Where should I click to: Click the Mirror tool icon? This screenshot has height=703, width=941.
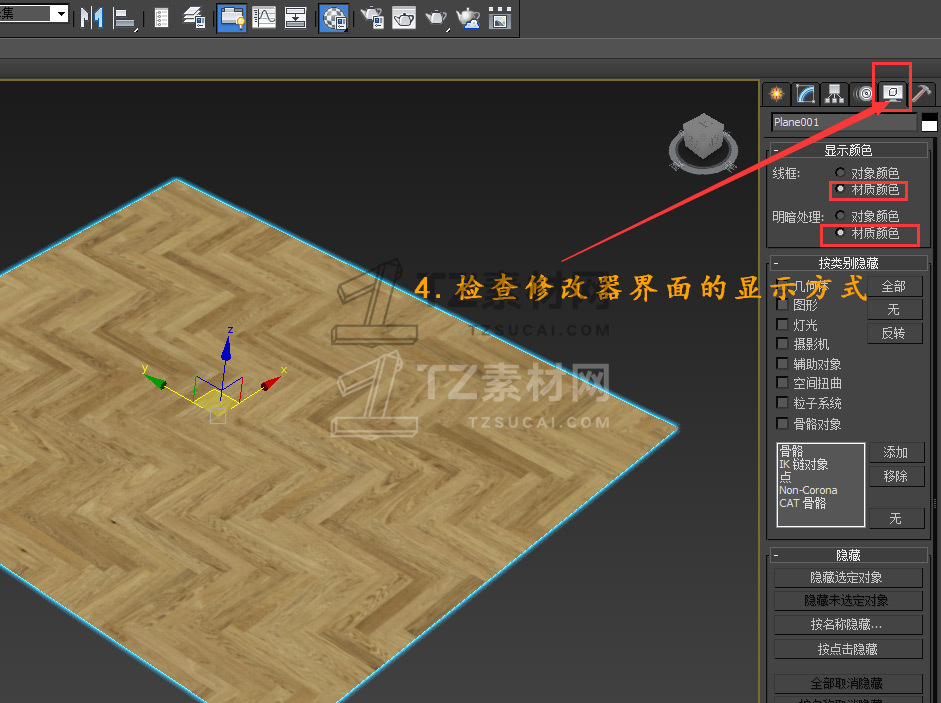(x=92, y=17)
